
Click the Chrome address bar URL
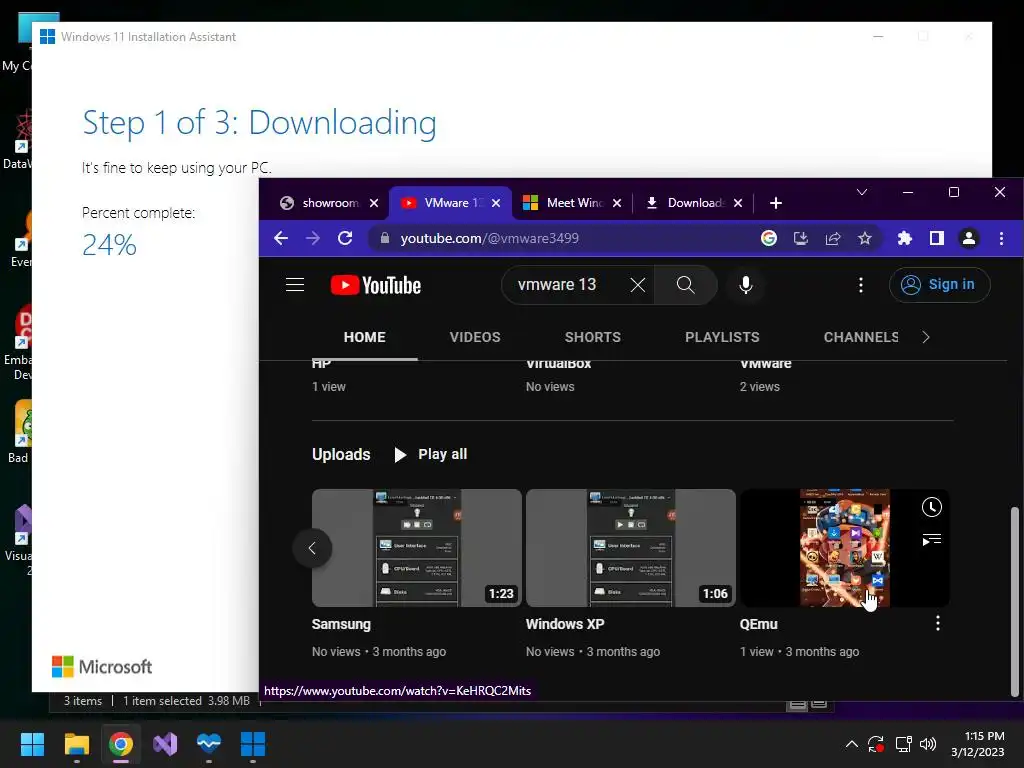point(489,238)
